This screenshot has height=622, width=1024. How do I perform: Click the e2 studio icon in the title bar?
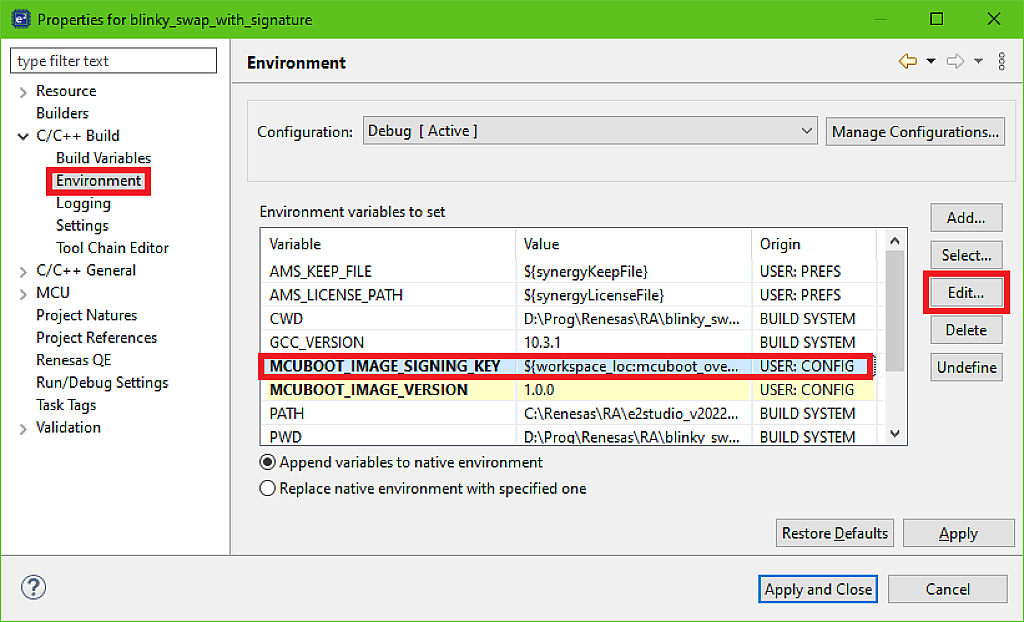tap(20, 18)
